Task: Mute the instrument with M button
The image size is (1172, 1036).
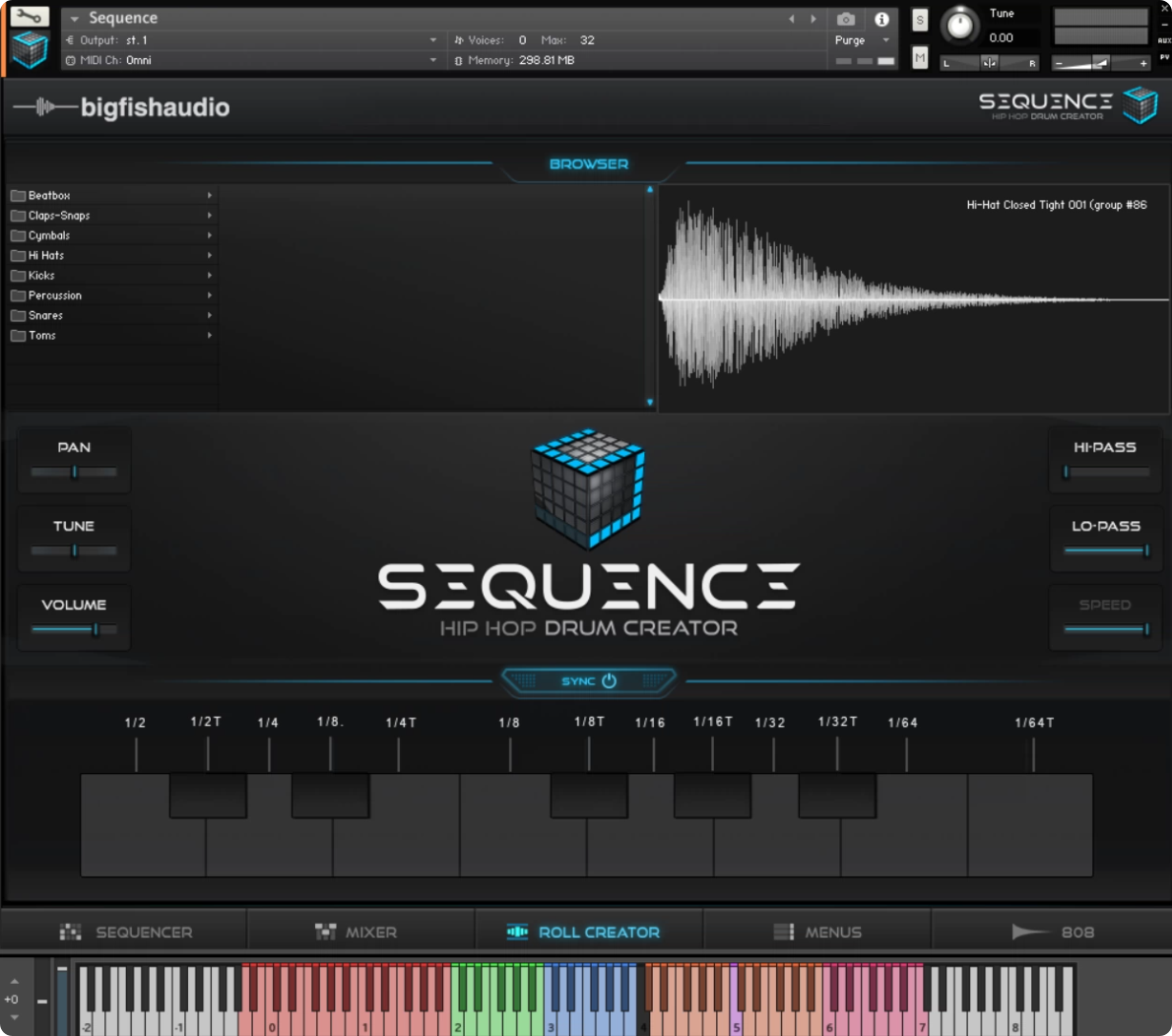Action: point(920,57)
